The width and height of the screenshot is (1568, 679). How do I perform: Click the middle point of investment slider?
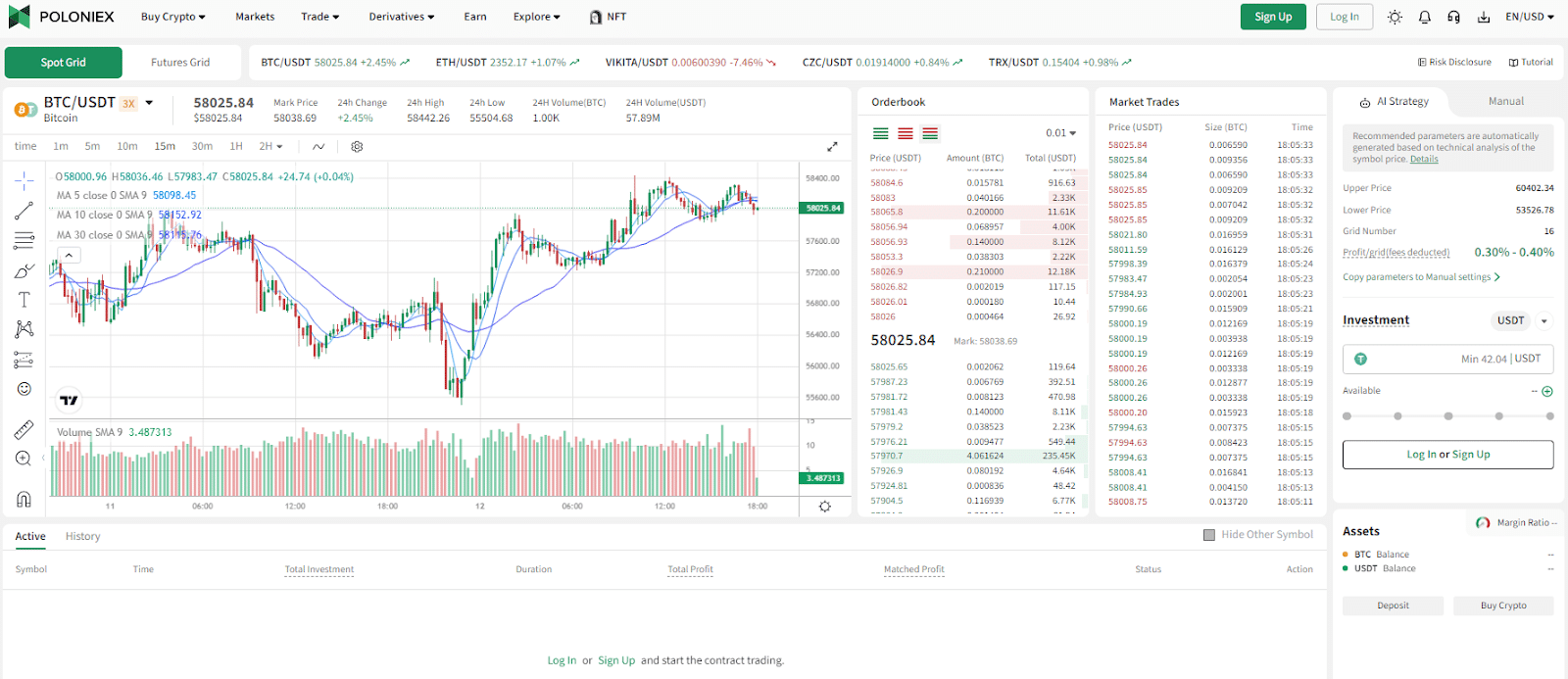pyautogui.click(x=1448, y=416)
